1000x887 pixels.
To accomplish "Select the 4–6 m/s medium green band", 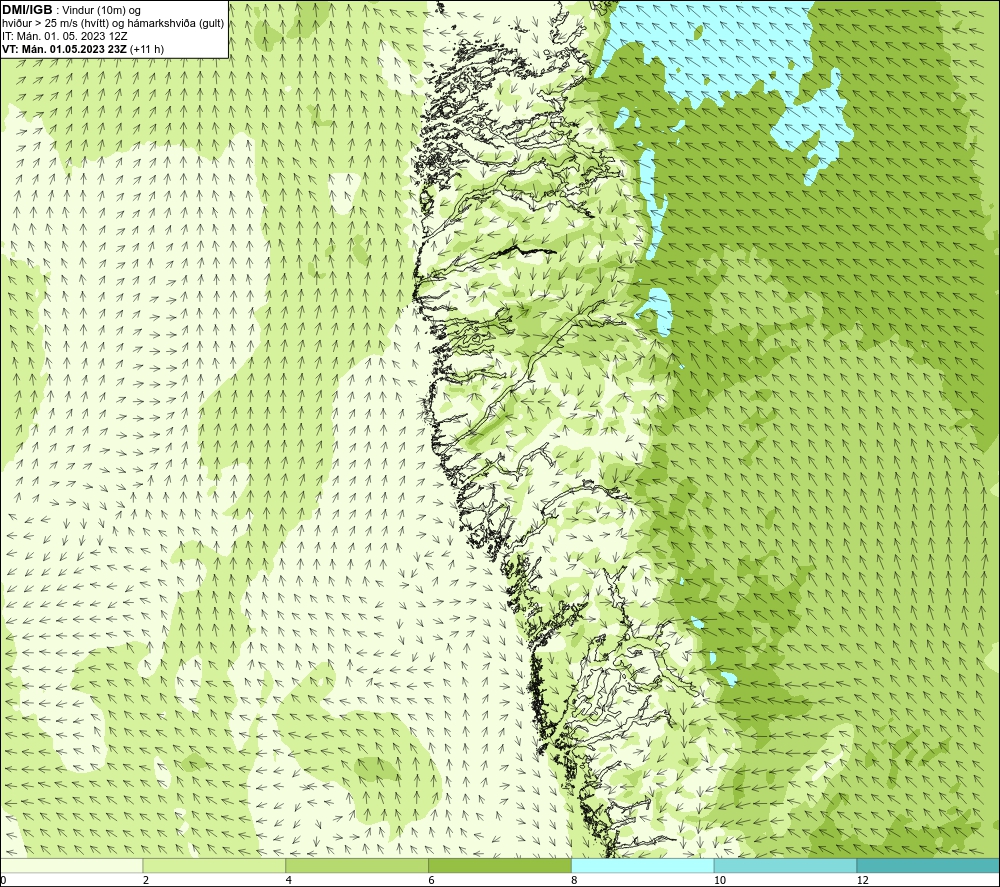I will 357,865.
